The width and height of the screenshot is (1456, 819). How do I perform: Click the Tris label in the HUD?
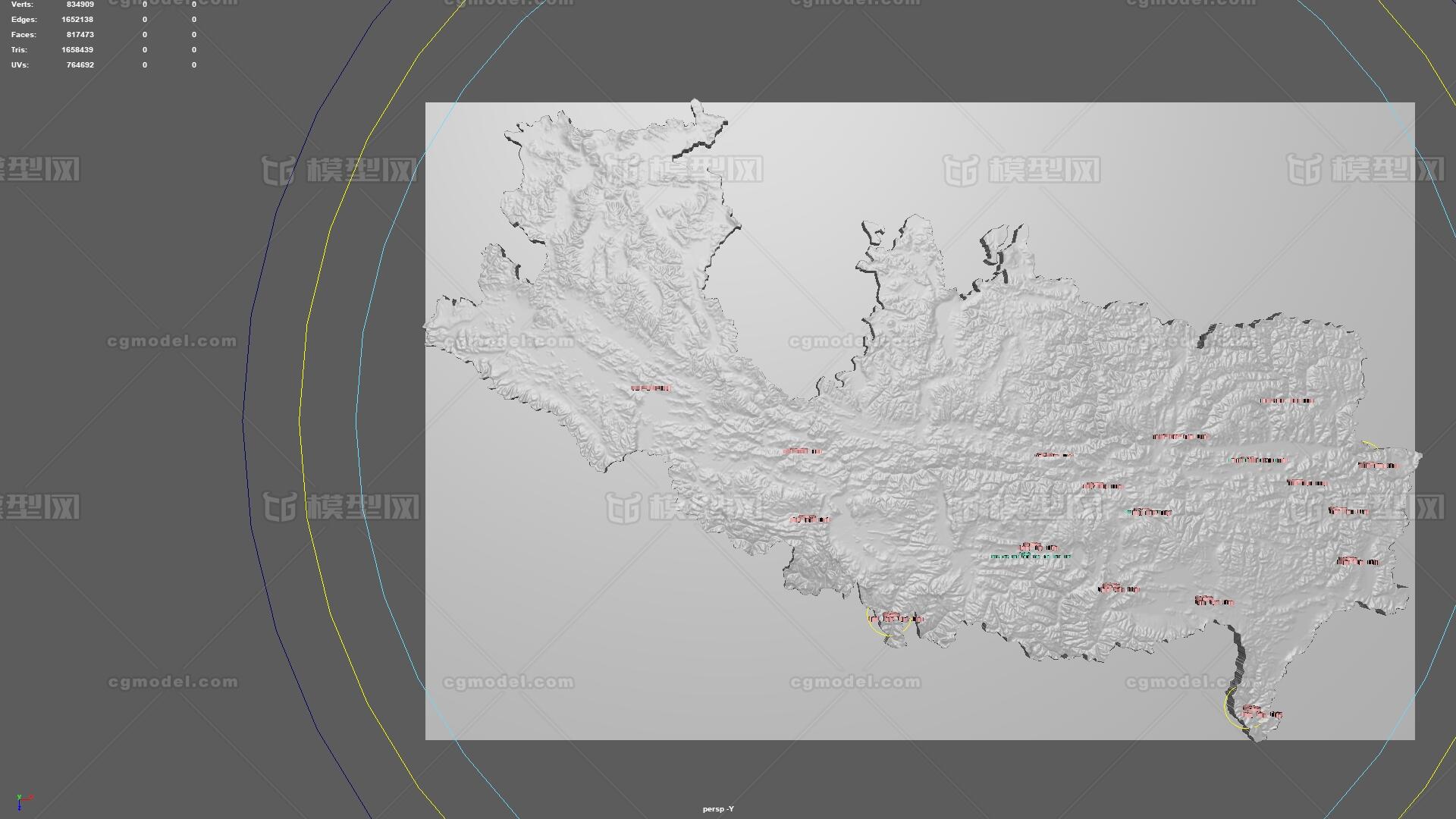pyautogui.click(x=19, y=50)
